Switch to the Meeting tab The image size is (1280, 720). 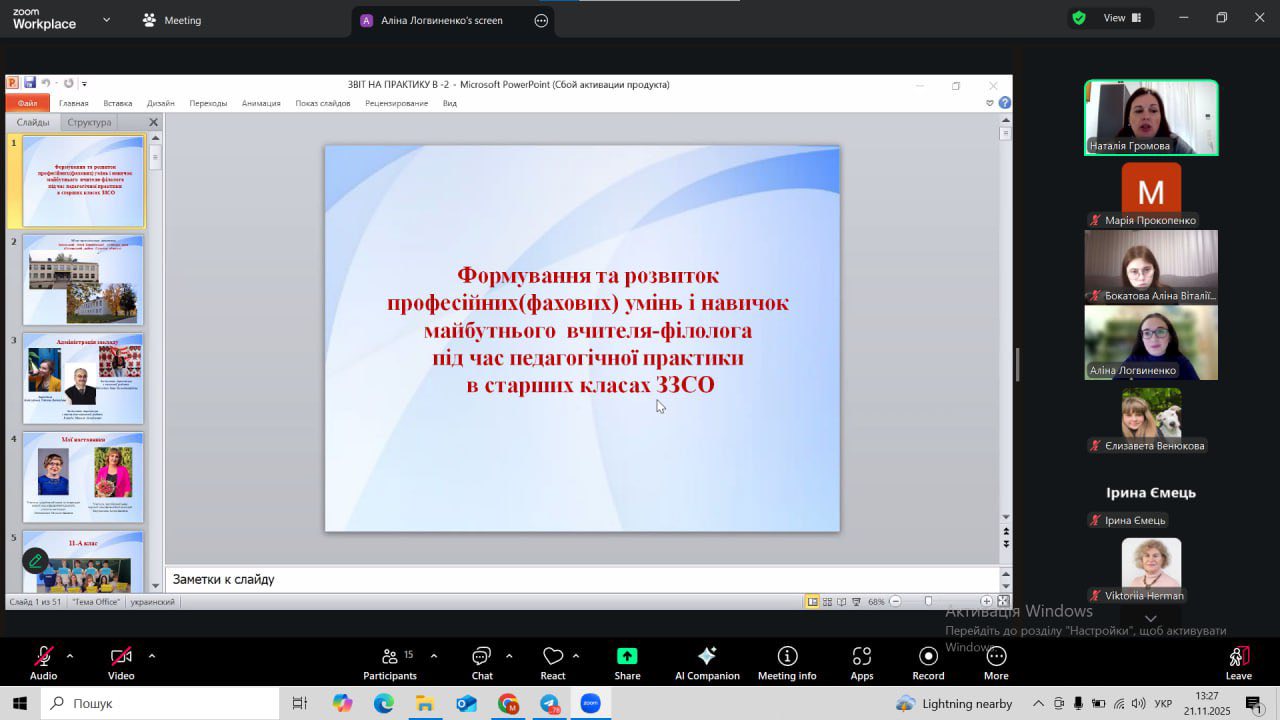point(171,20)
